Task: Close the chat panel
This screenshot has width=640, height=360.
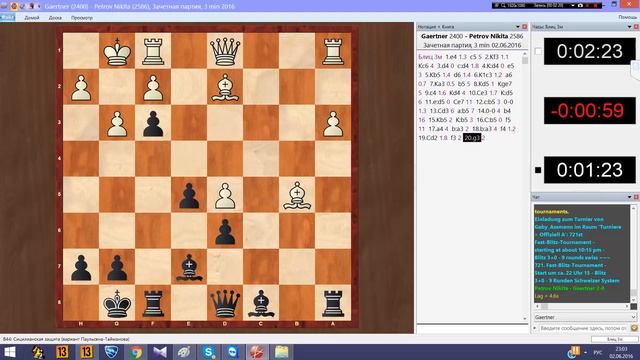Action: tap(636, 197)
